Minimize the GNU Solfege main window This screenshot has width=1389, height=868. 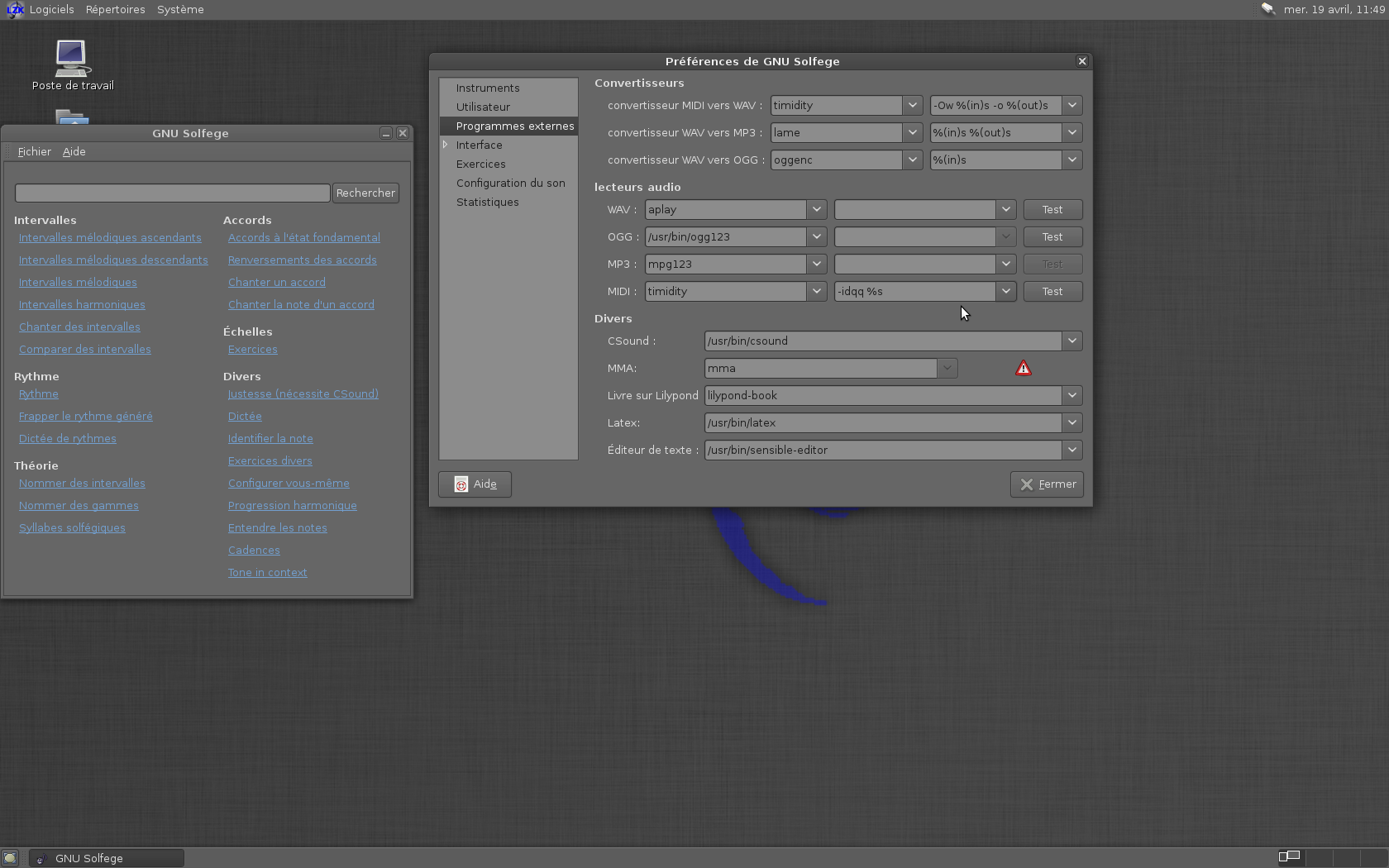(x=386, y=133)
